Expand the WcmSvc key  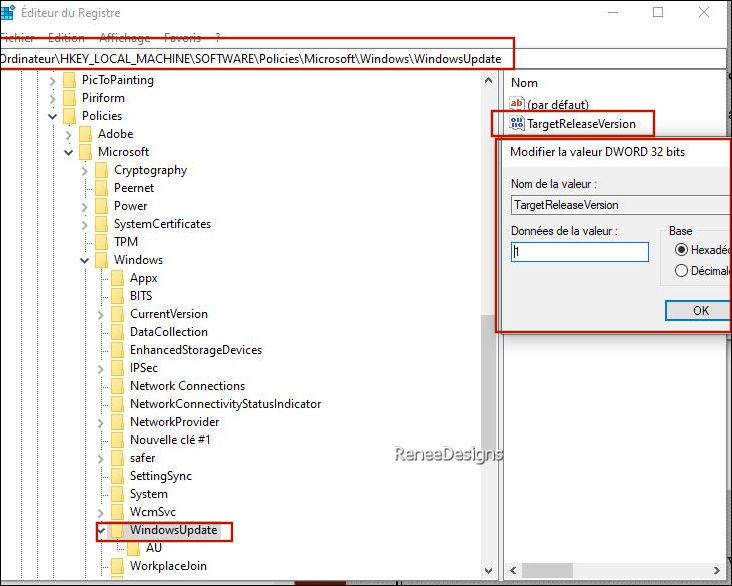tap(101, 513)
